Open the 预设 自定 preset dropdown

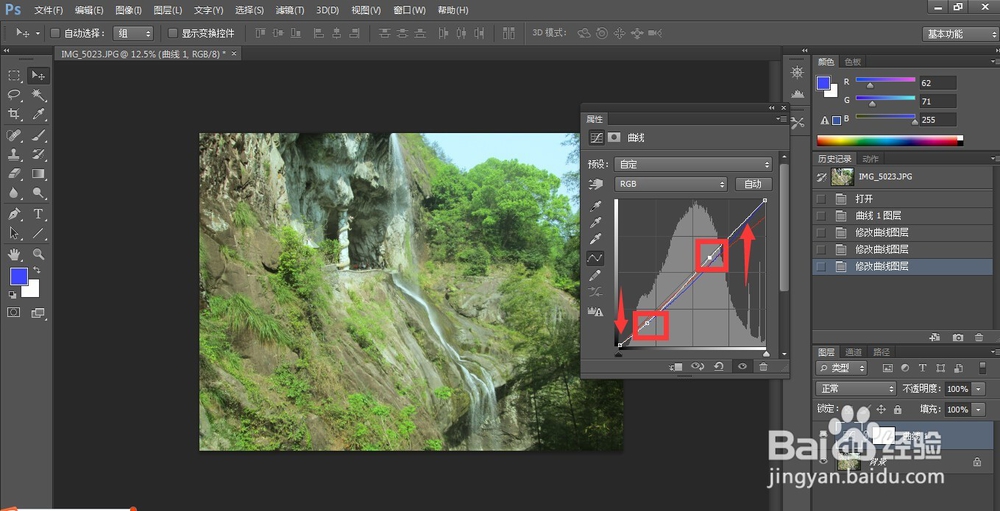click(x=693, y=164)
